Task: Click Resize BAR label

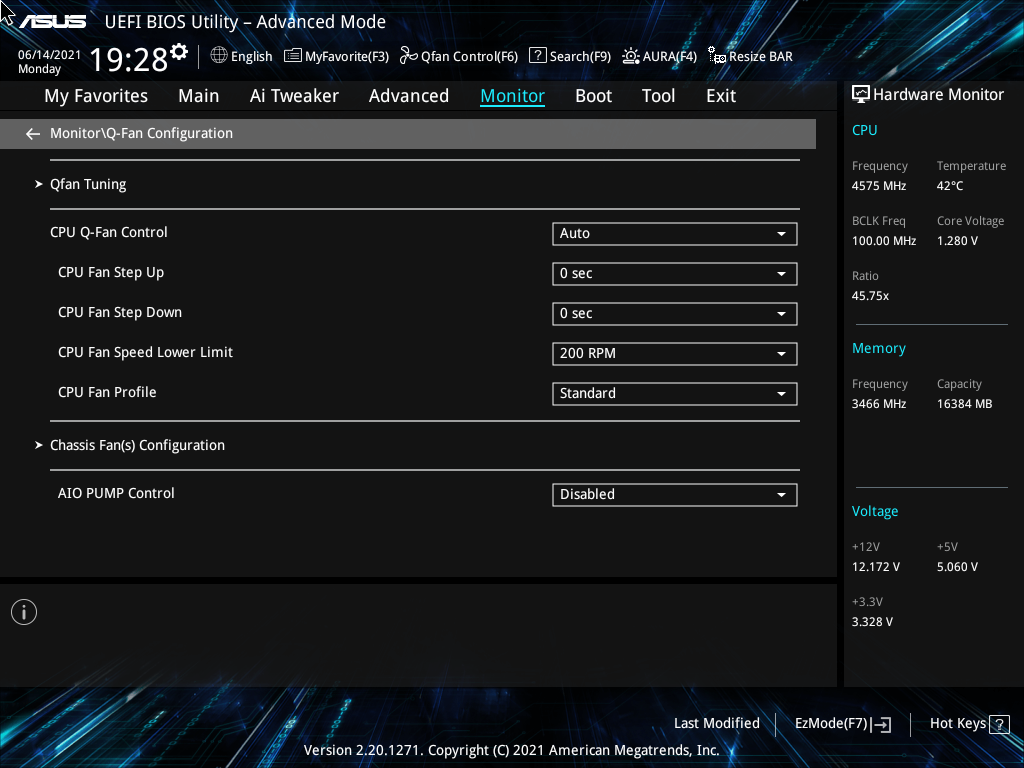Action: click(x=761, y=57)
